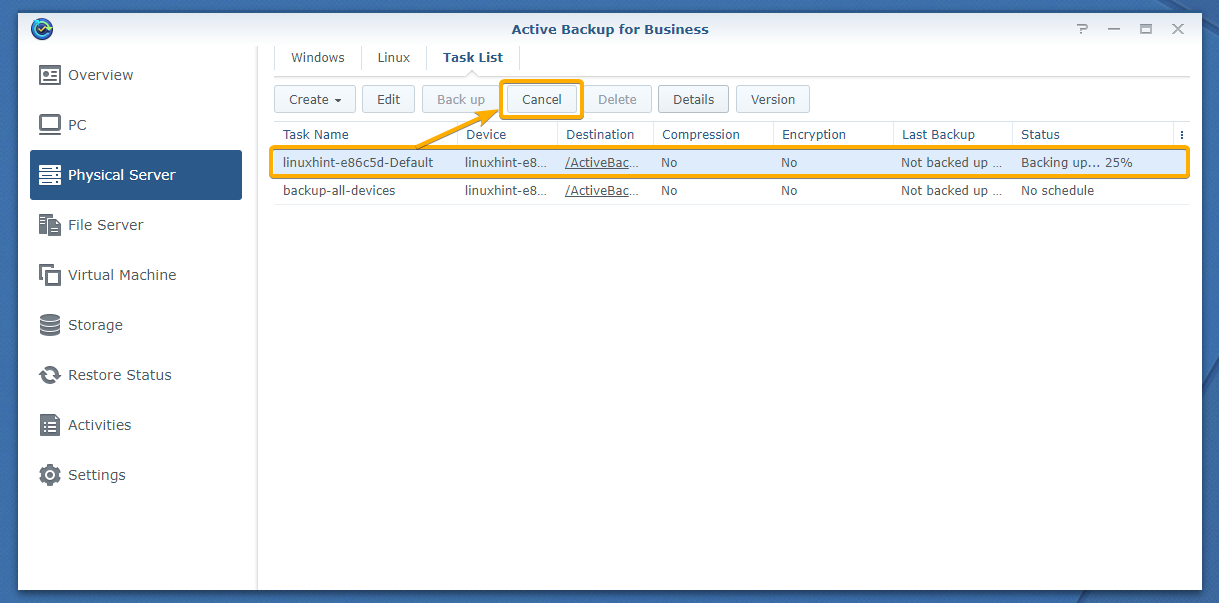Image resolution: width=1219 pixels, height=603 pixels.
Task: Open destination link of linuxhint-e86c5d-Default task
Action: pyautogui.click(x=602, y=162)
